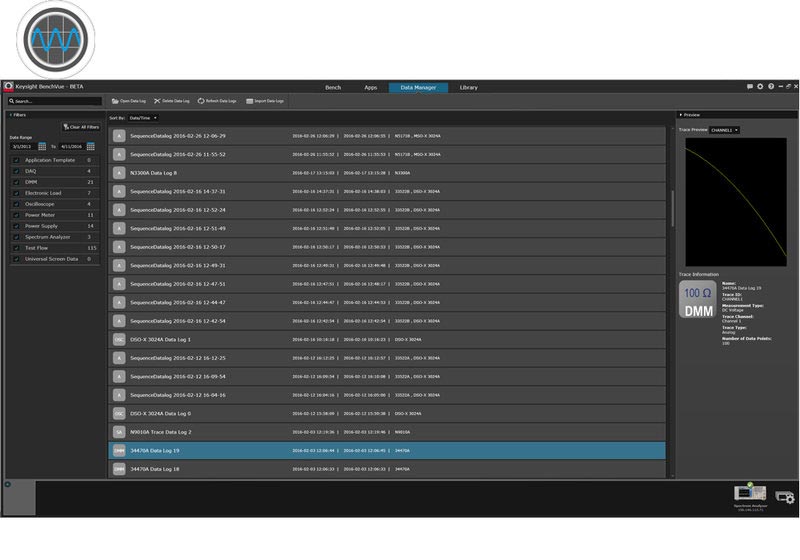The height and width of the screenshot is (560, 800).
Task: Click the Keysight BenchVue logo in title bar
Action: coord(8,87)
